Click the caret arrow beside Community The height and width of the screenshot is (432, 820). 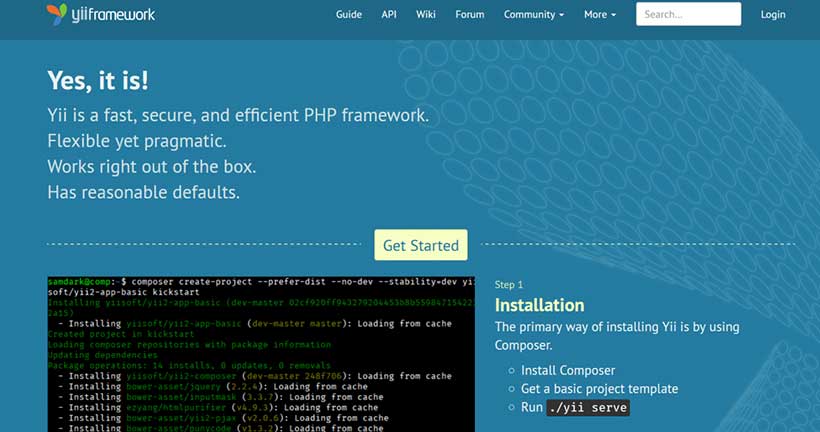pos(562,15)
